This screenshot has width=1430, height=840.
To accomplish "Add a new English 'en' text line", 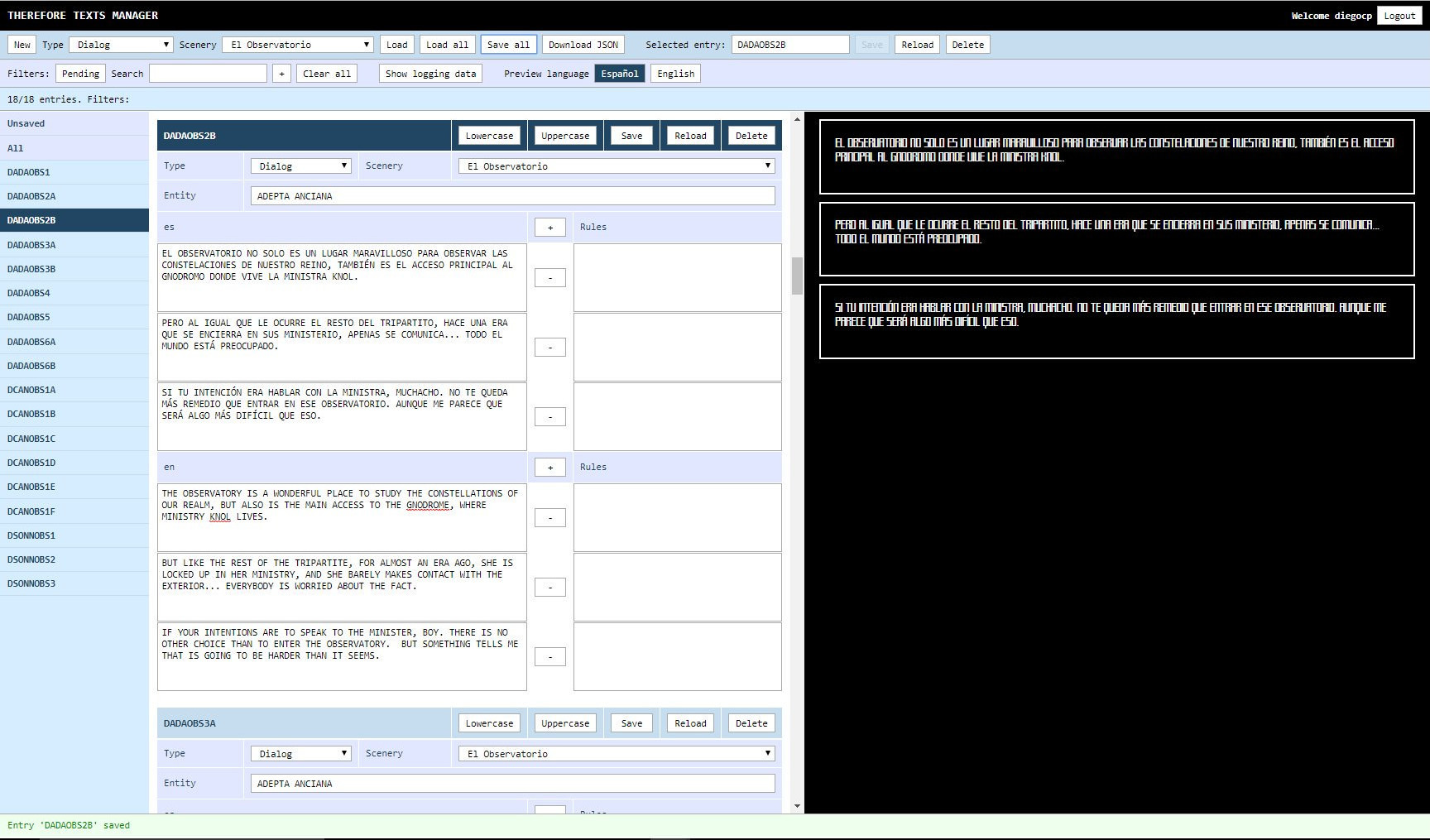I will [550, 468].
